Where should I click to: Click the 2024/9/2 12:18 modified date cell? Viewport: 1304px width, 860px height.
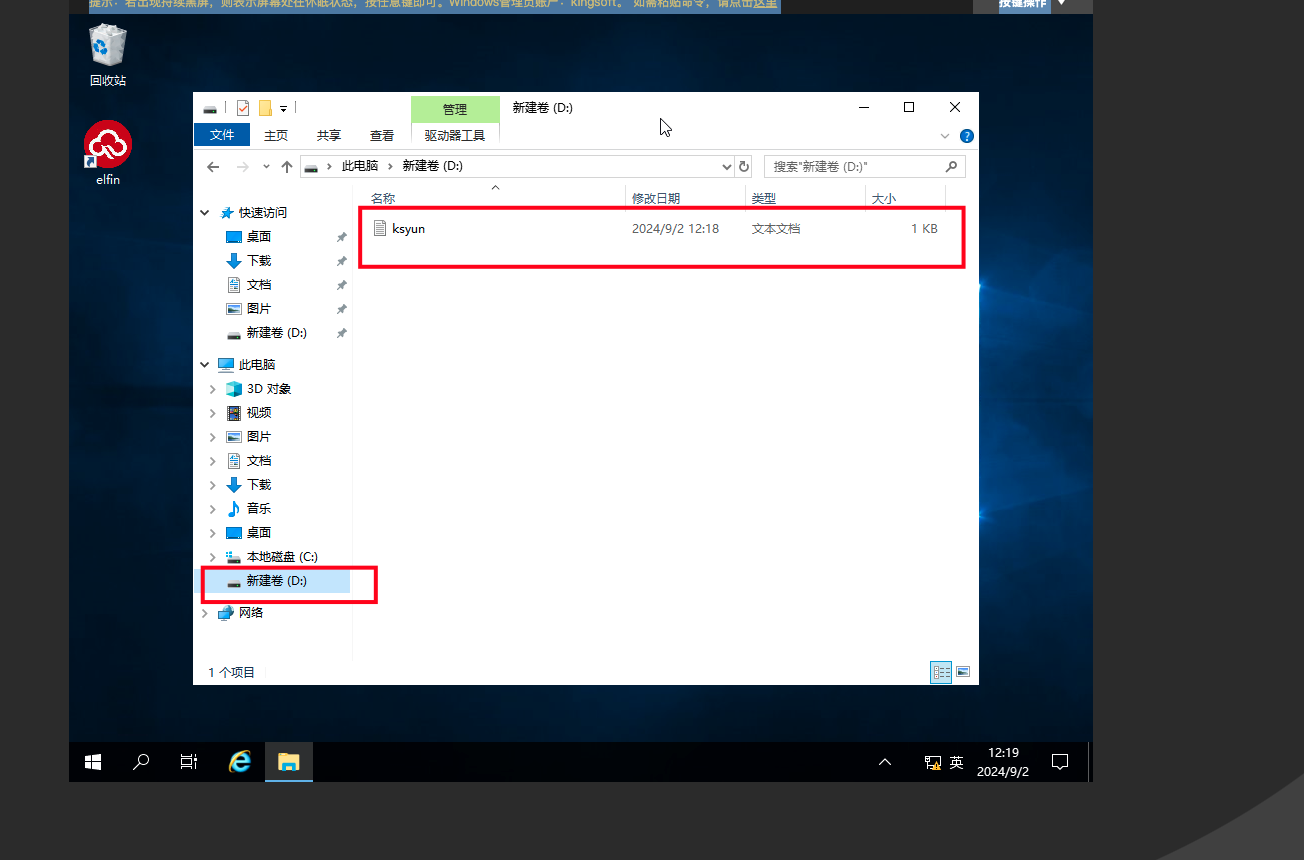pos(675,229)
